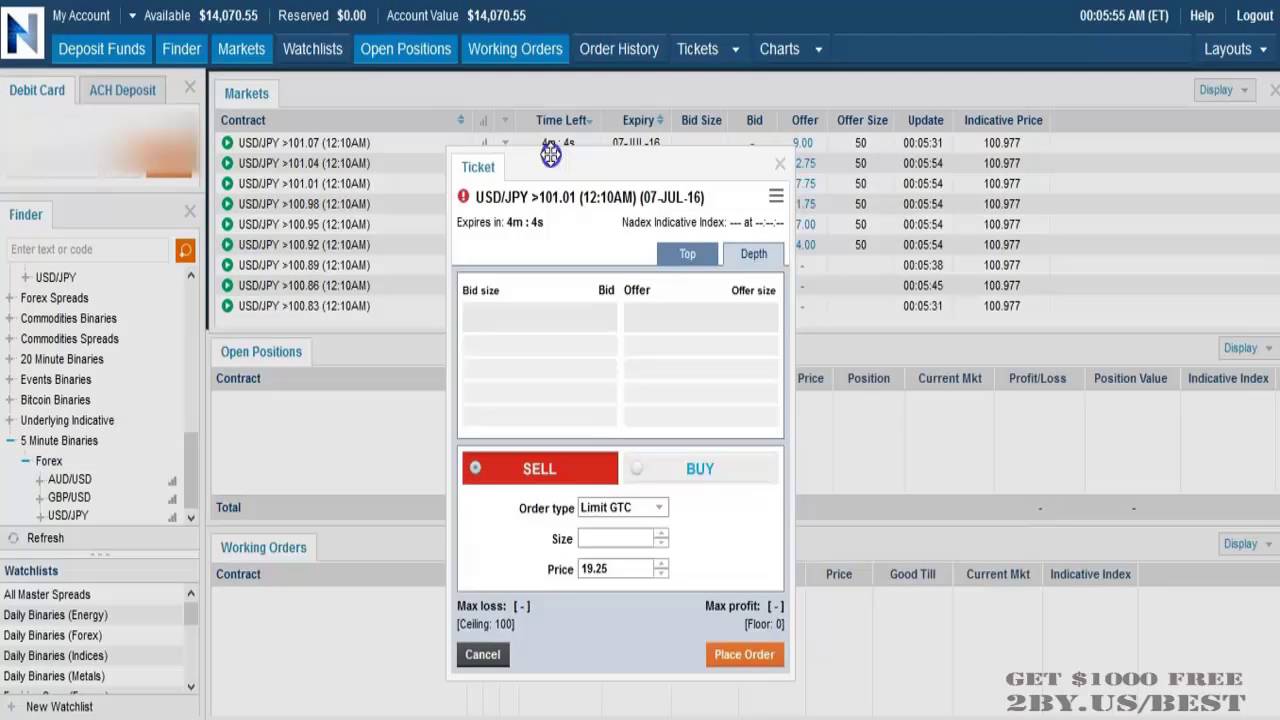1280x720 pixels.
Task: Open the Open Positions Display dropdown
Action: (x=1248, y=348)
